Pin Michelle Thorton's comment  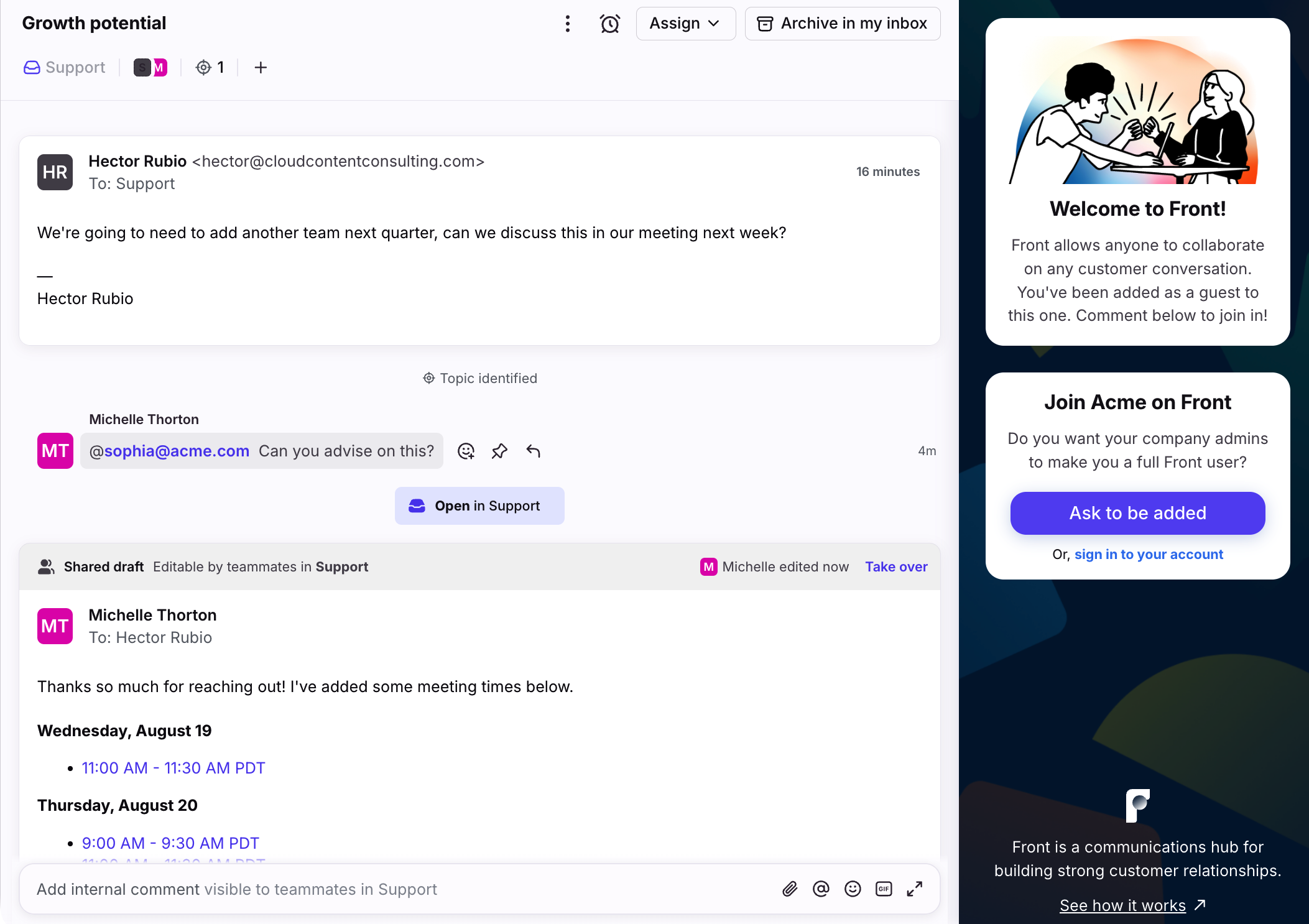[499, 451]
